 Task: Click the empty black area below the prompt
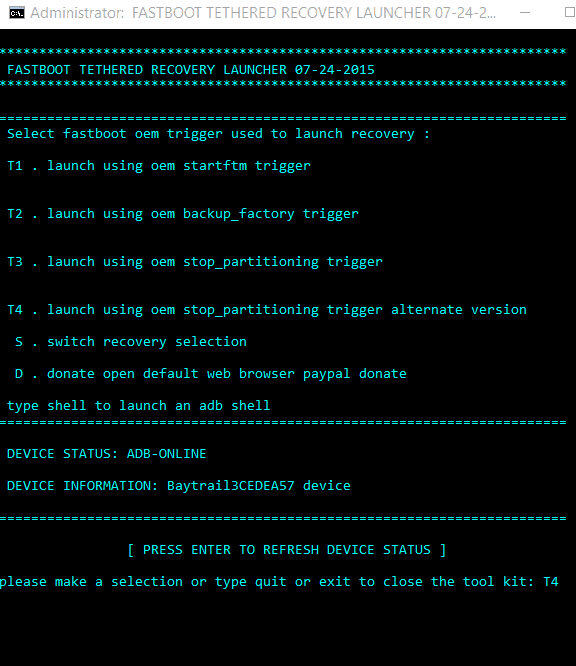pos(288,629)
